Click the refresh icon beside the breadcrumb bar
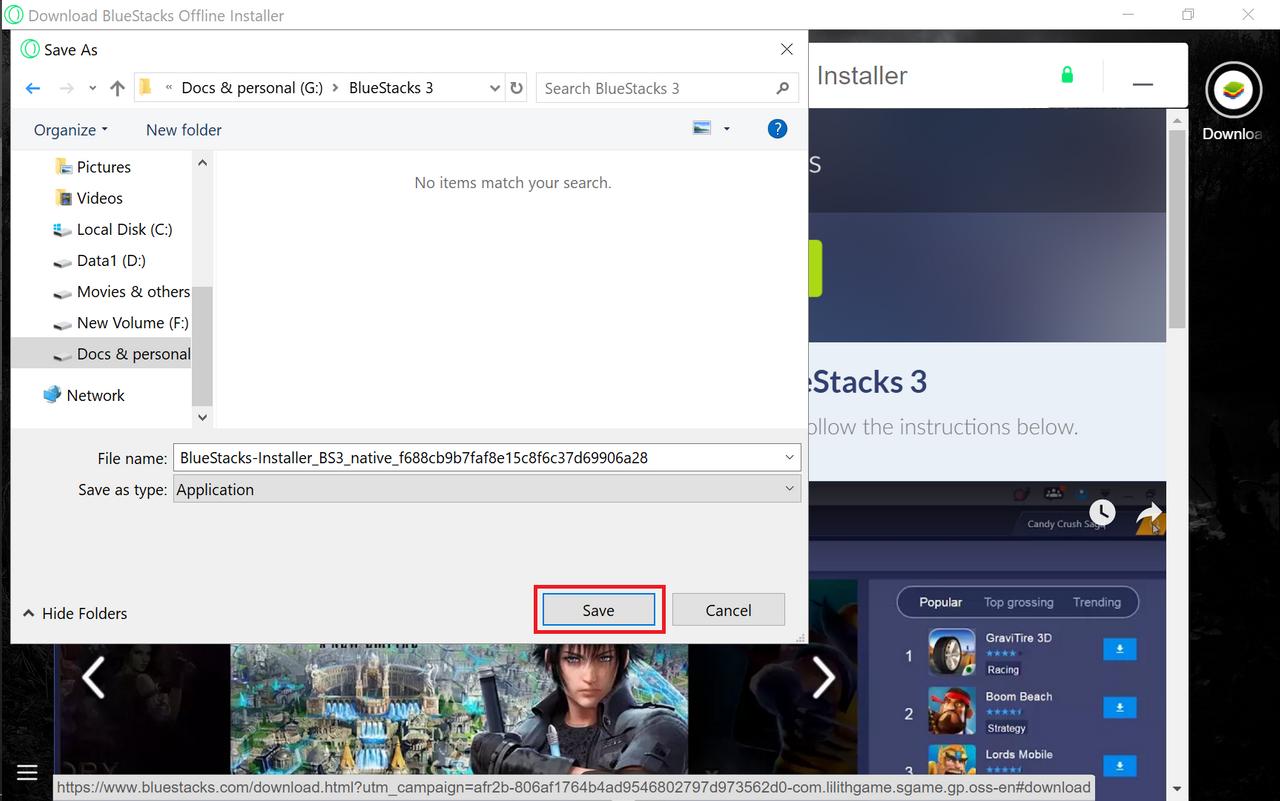Image resolution: width=1280 pixels, height=801 pixels. click(516, 87)
